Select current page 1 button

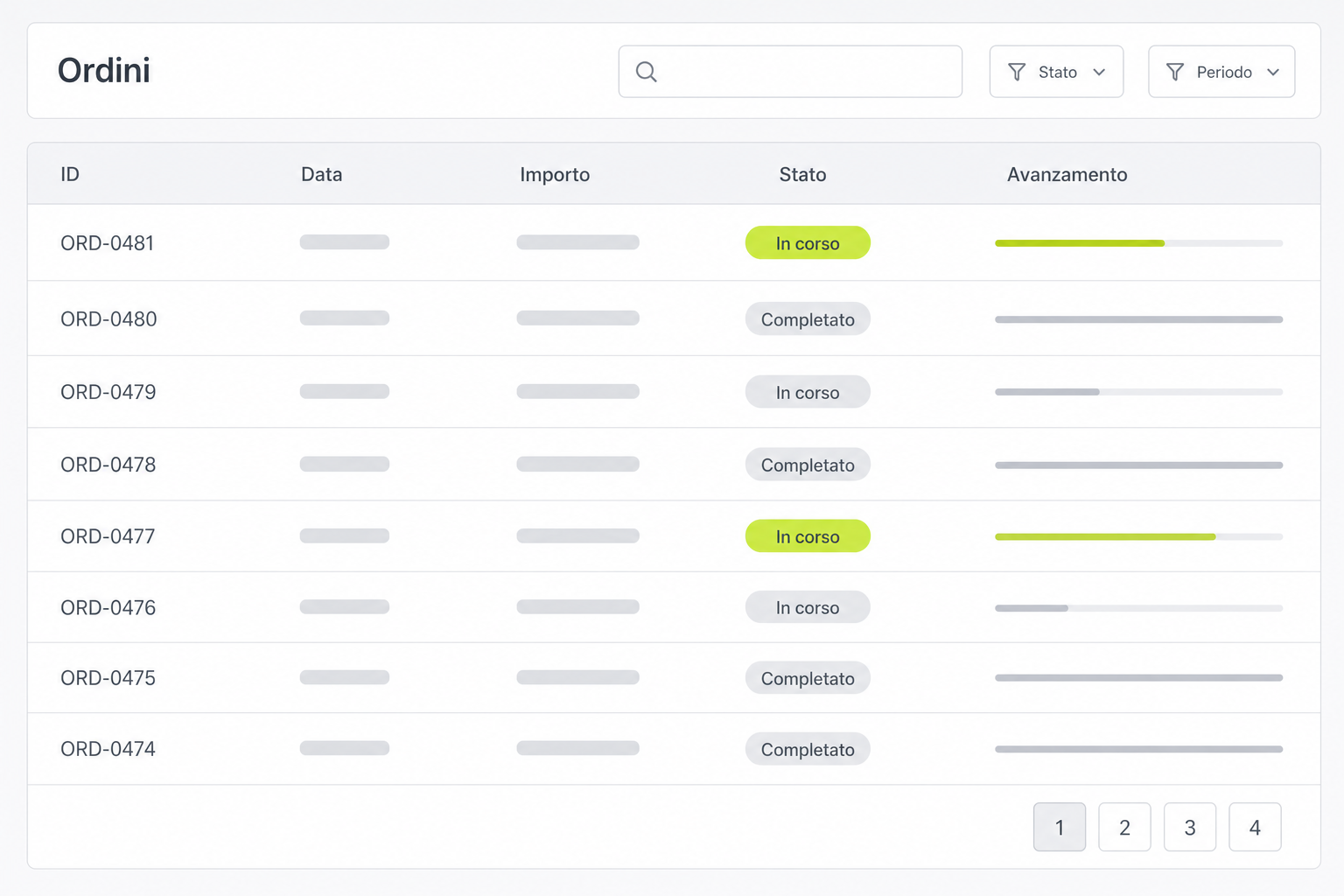1060,827
